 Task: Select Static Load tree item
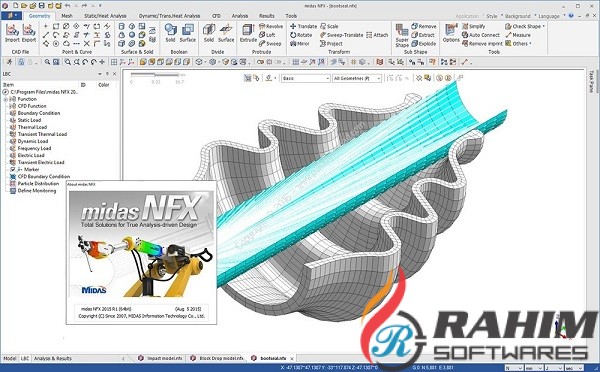click(29, 120)
